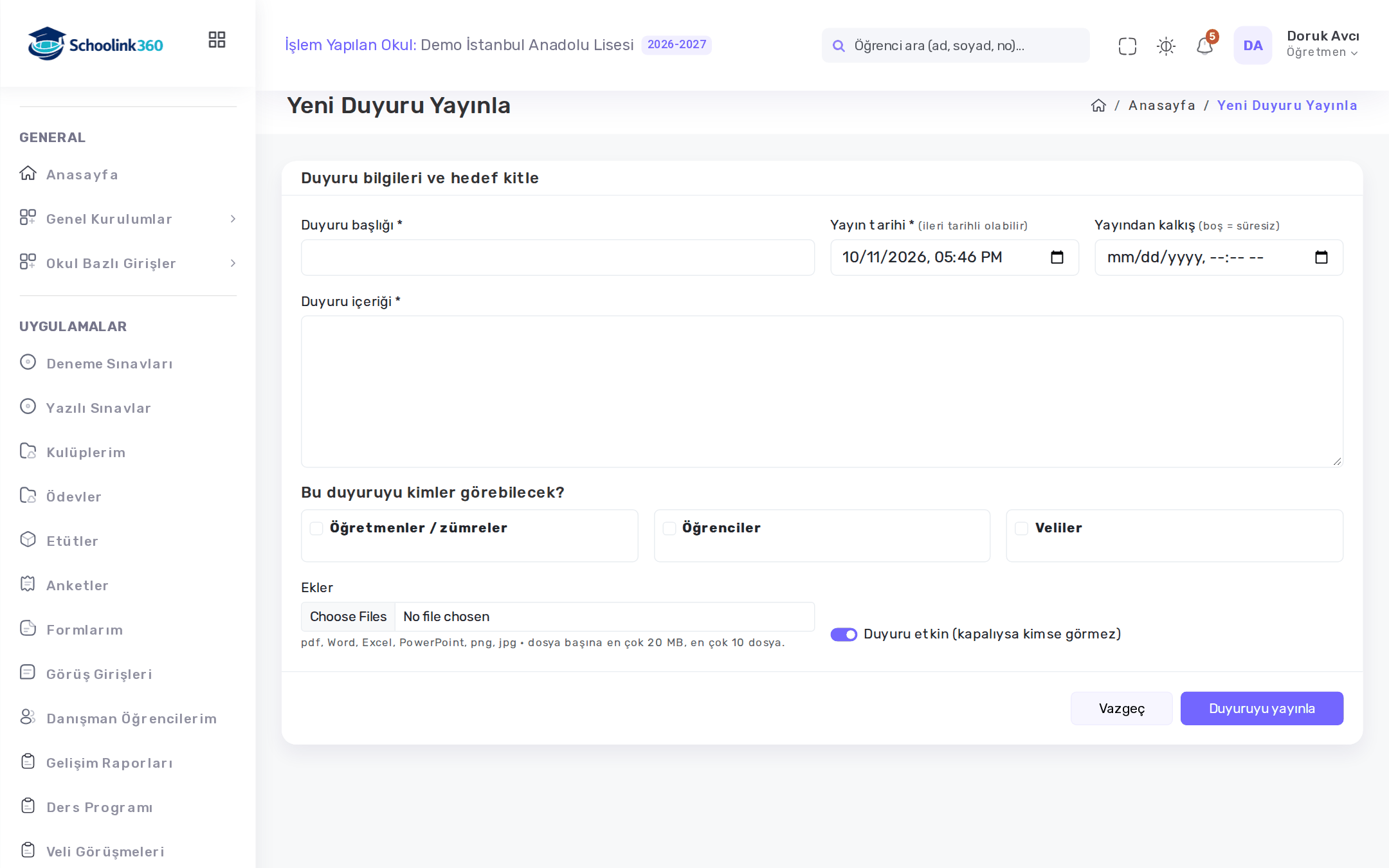Open calendar picker for Yayından kalkış
The width and height of the screenshot is (1389, 868).
pyautogui.click(x=1321, y=257)
